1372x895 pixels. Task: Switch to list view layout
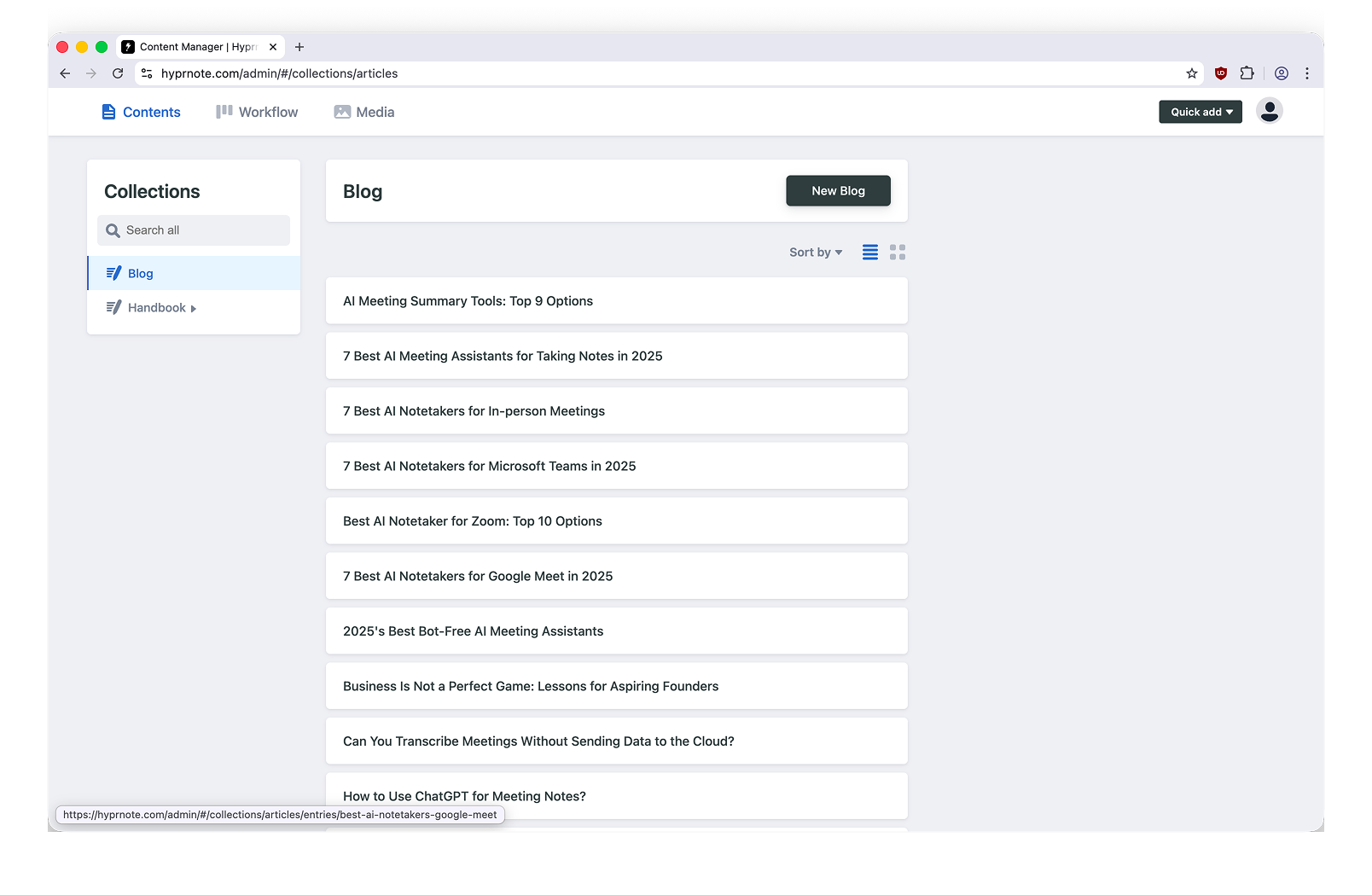tap(869, 253)
